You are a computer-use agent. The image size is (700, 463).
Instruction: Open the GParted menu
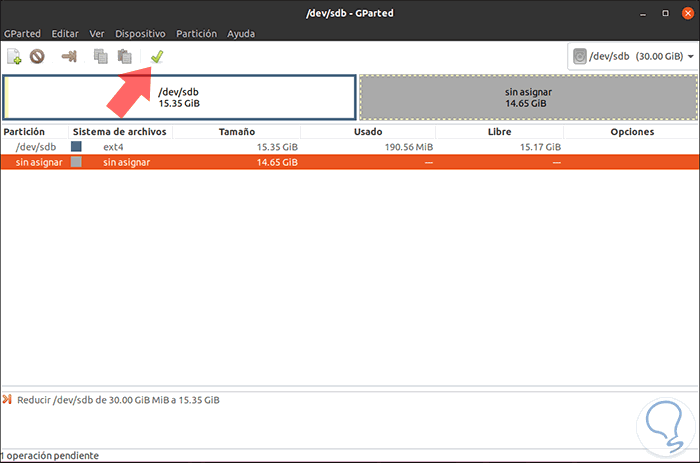[22, 33]
